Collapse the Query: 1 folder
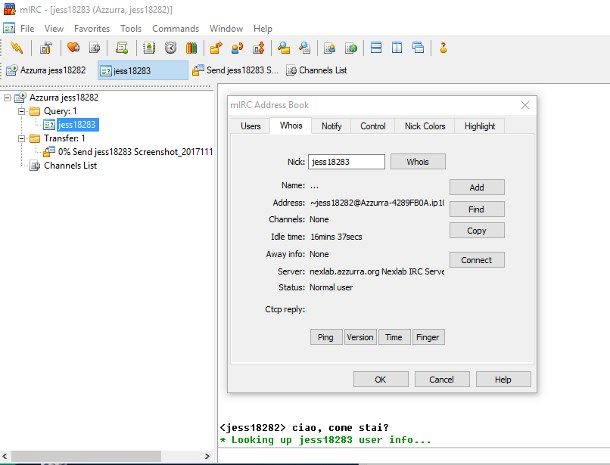The width and height of the screenshot is (610, 465). [21, 111]
